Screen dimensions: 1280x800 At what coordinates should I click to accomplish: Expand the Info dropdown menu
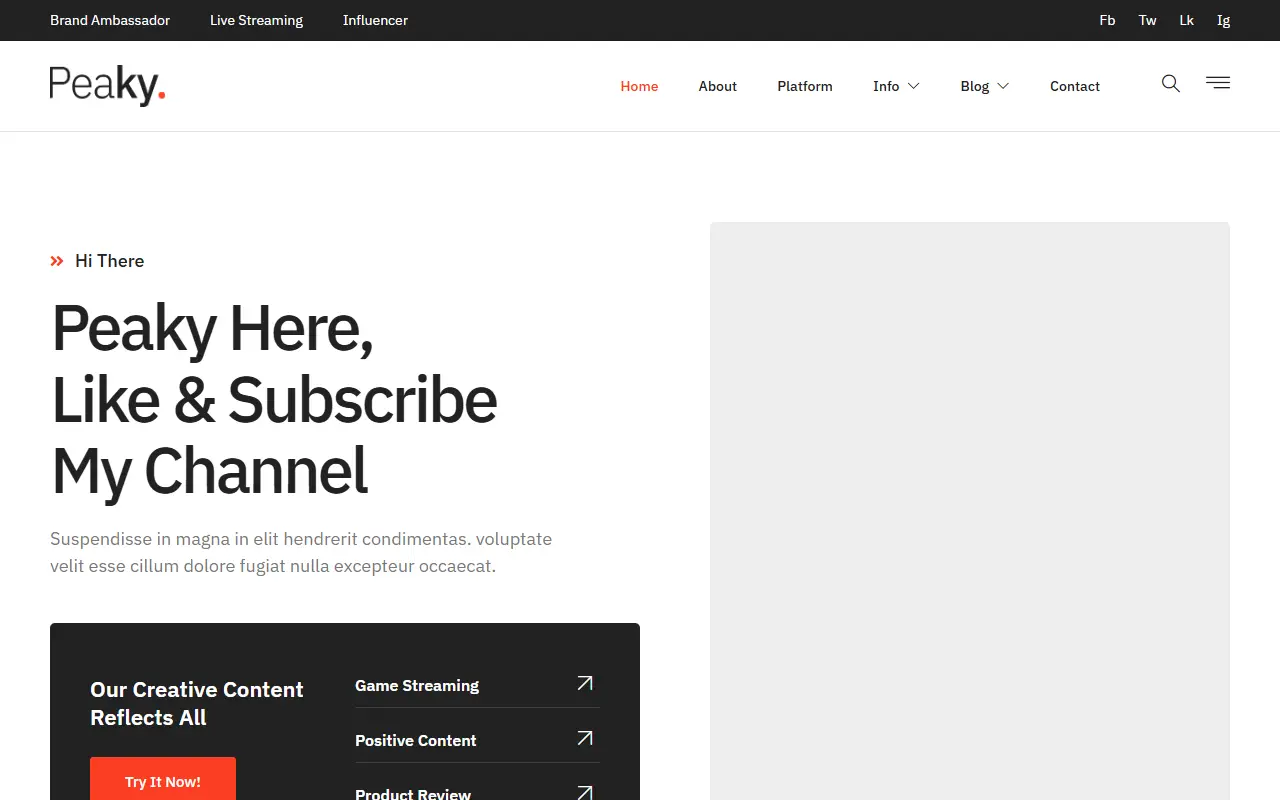[896, 86]
